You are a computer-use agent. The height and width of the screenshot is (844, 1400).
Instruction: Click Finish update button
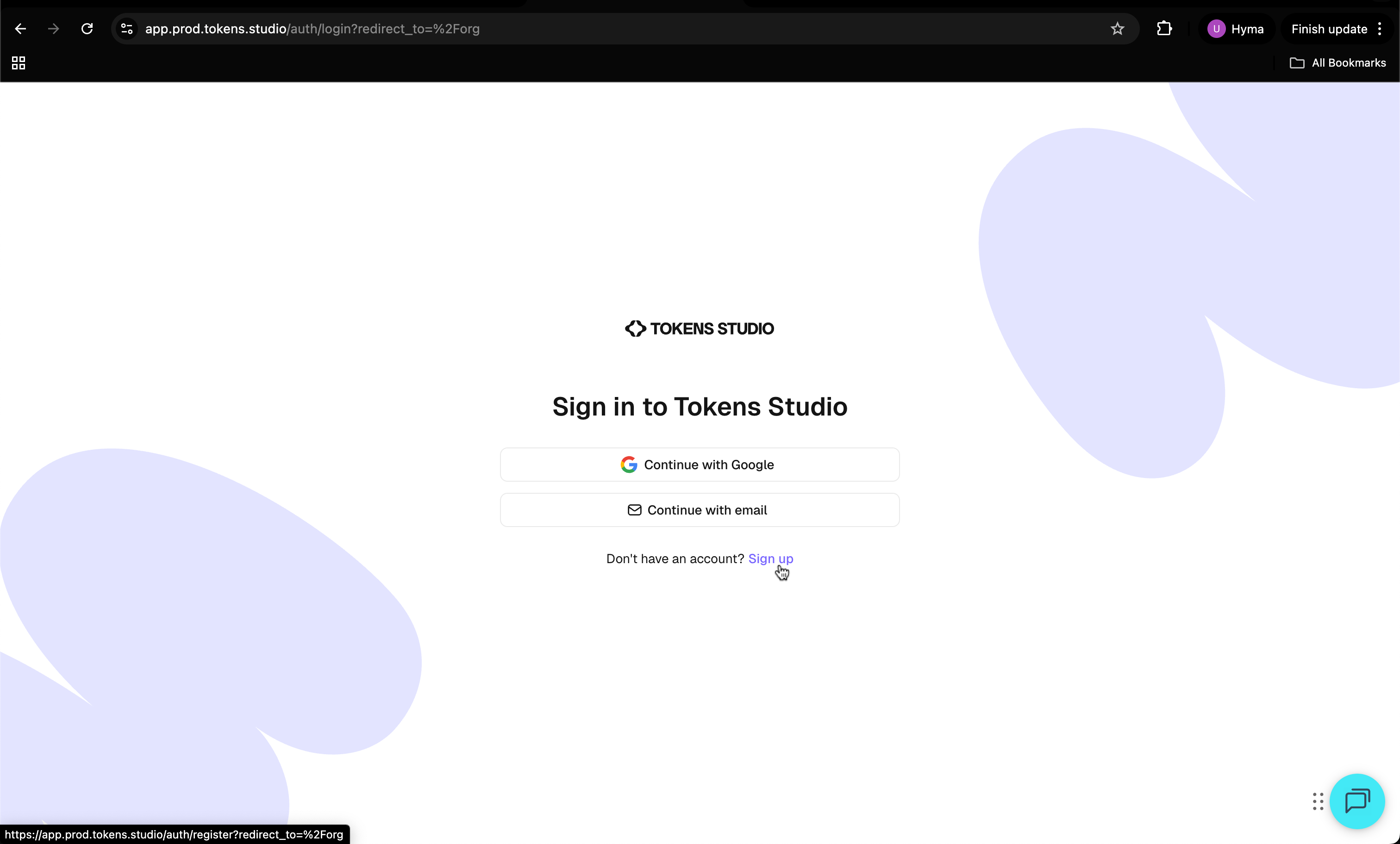pos(1329,29)
